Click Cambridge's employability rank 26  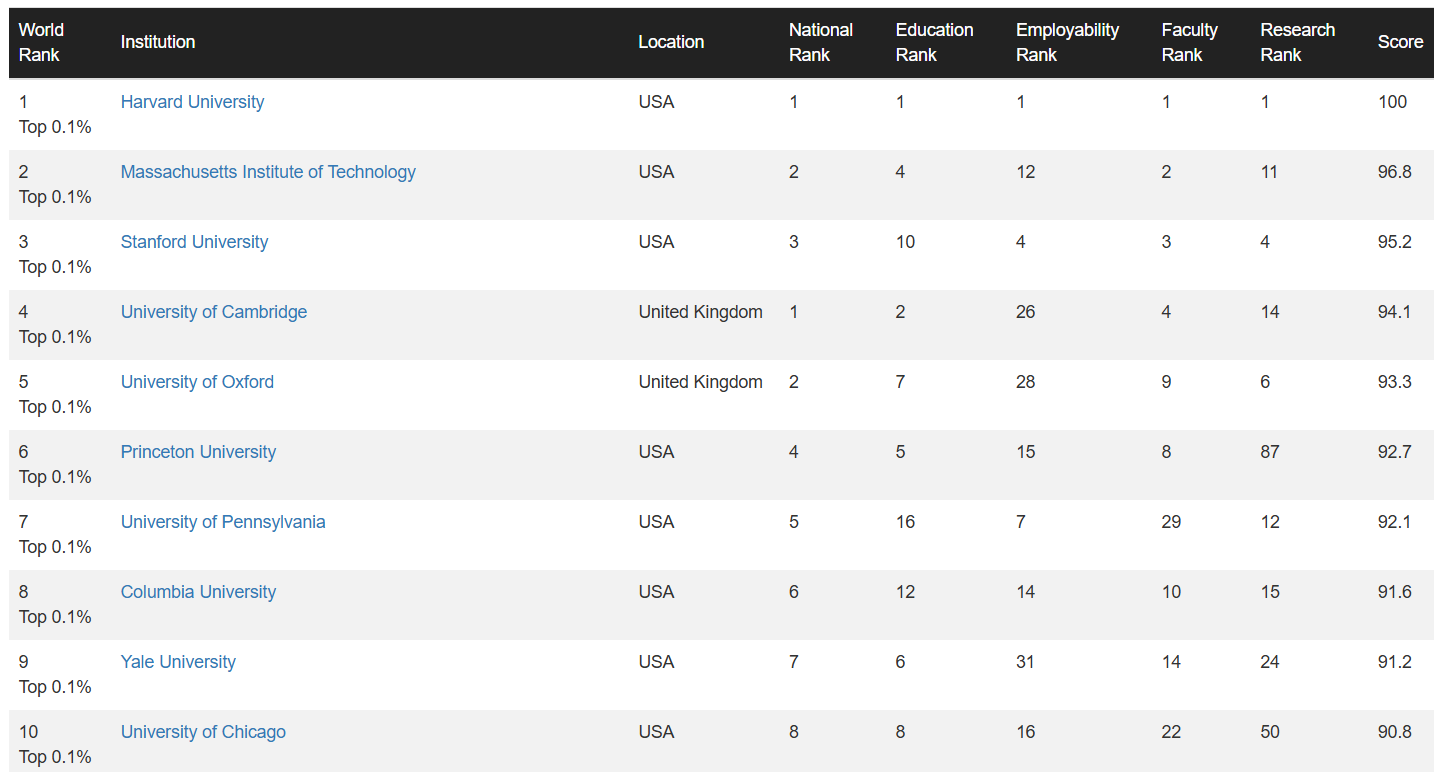pos(1025,312)
